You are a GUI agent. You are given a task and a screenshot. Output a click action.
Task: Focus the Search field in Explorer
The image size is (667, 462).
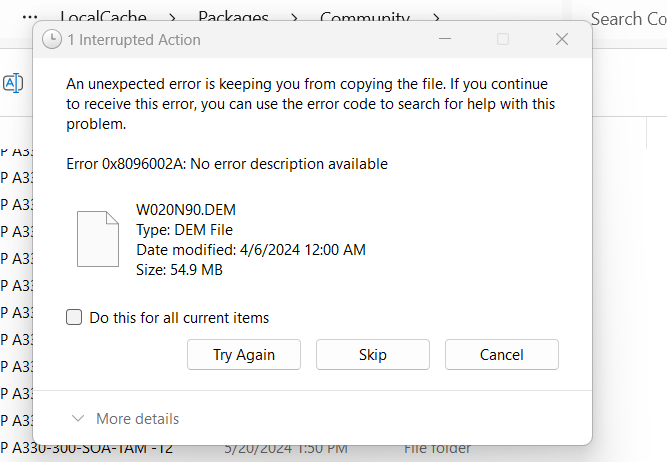point(626,18)
